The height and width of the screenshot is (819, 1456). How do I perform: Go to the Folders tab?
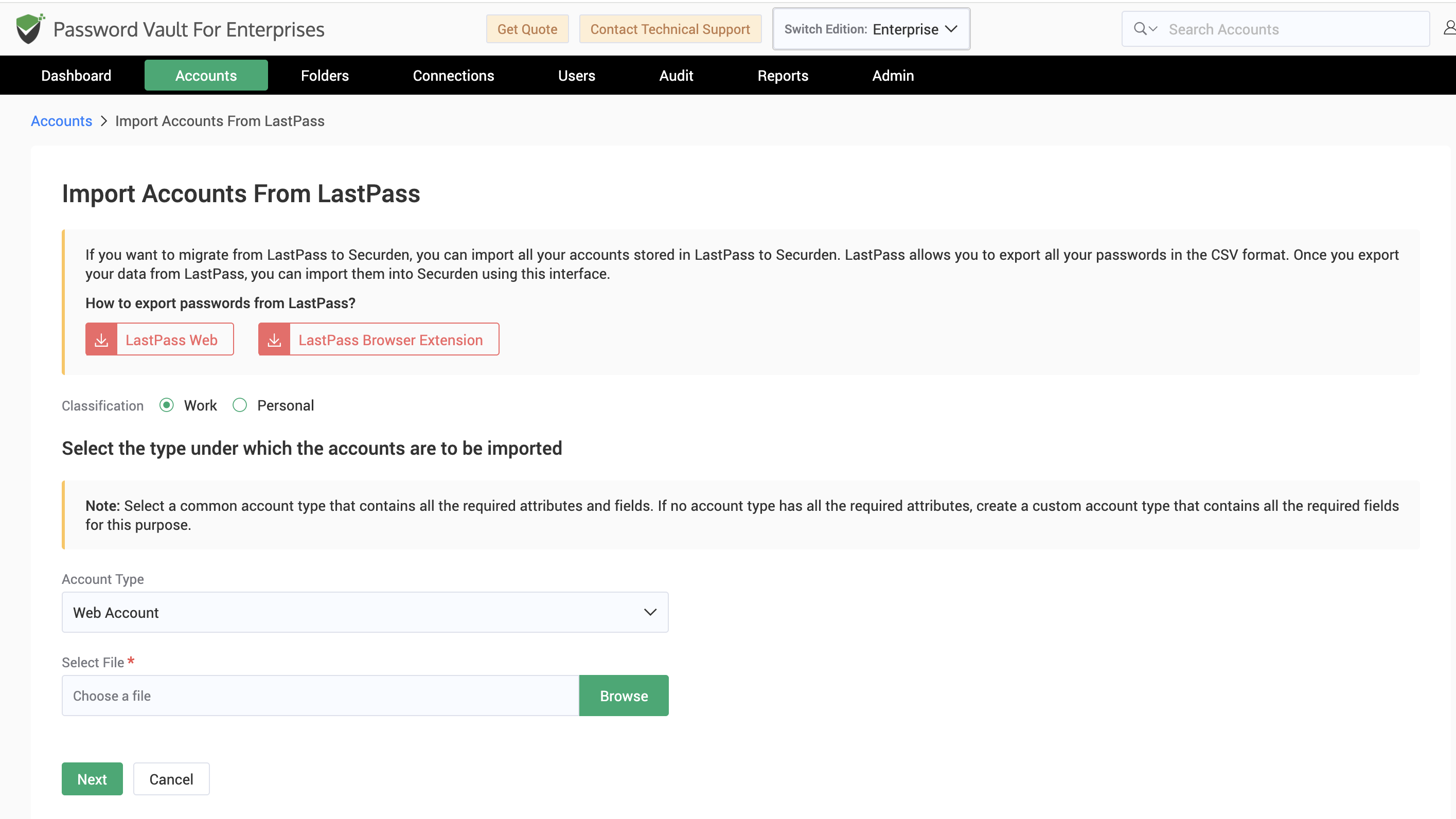(x=325, y=75)
